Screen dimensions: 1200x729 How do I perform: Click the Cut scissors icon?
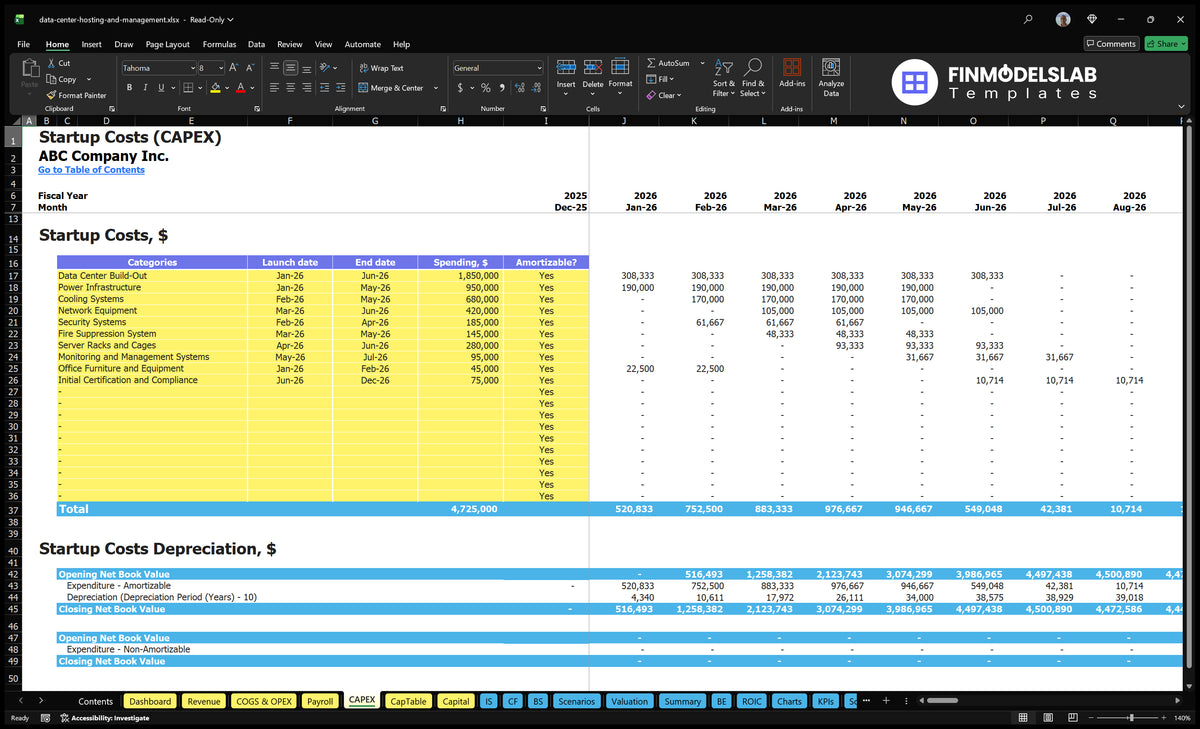[x=51, y=63]
